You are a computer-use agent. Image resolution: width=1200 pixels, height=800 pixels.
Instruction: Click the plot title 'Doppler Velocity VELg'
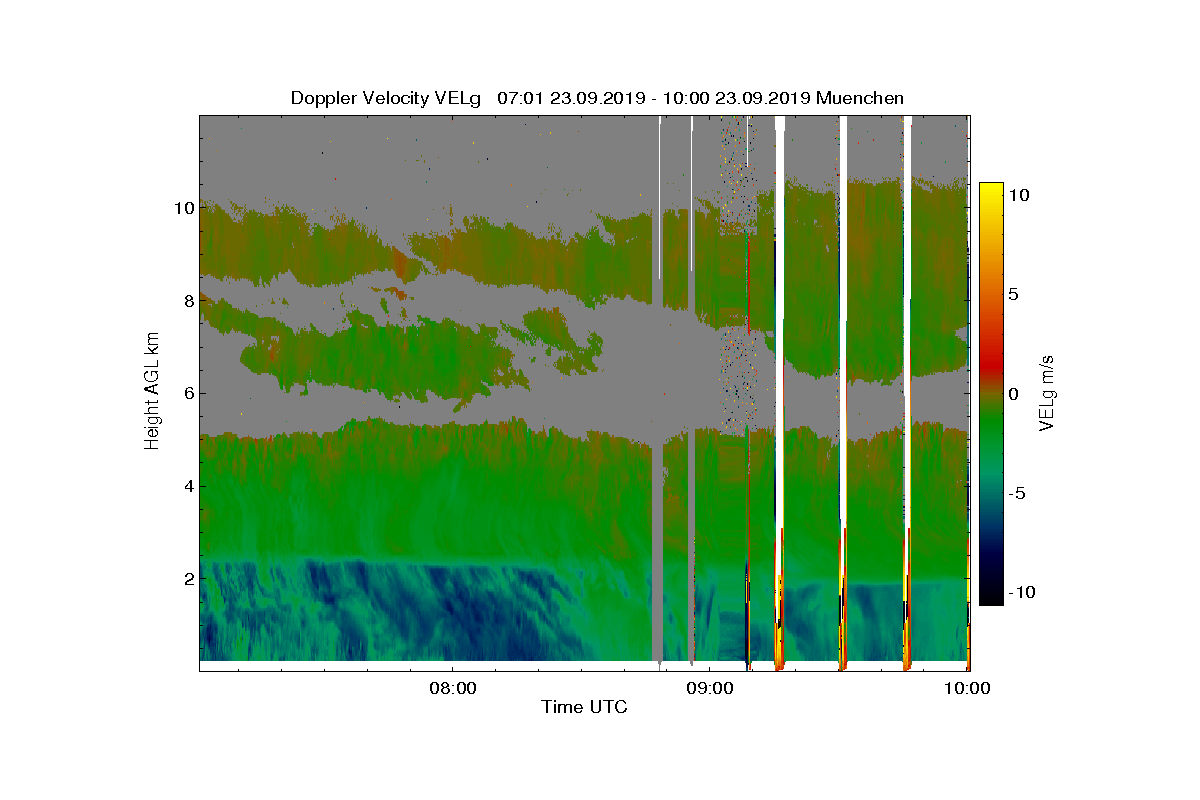coord(386,98)
